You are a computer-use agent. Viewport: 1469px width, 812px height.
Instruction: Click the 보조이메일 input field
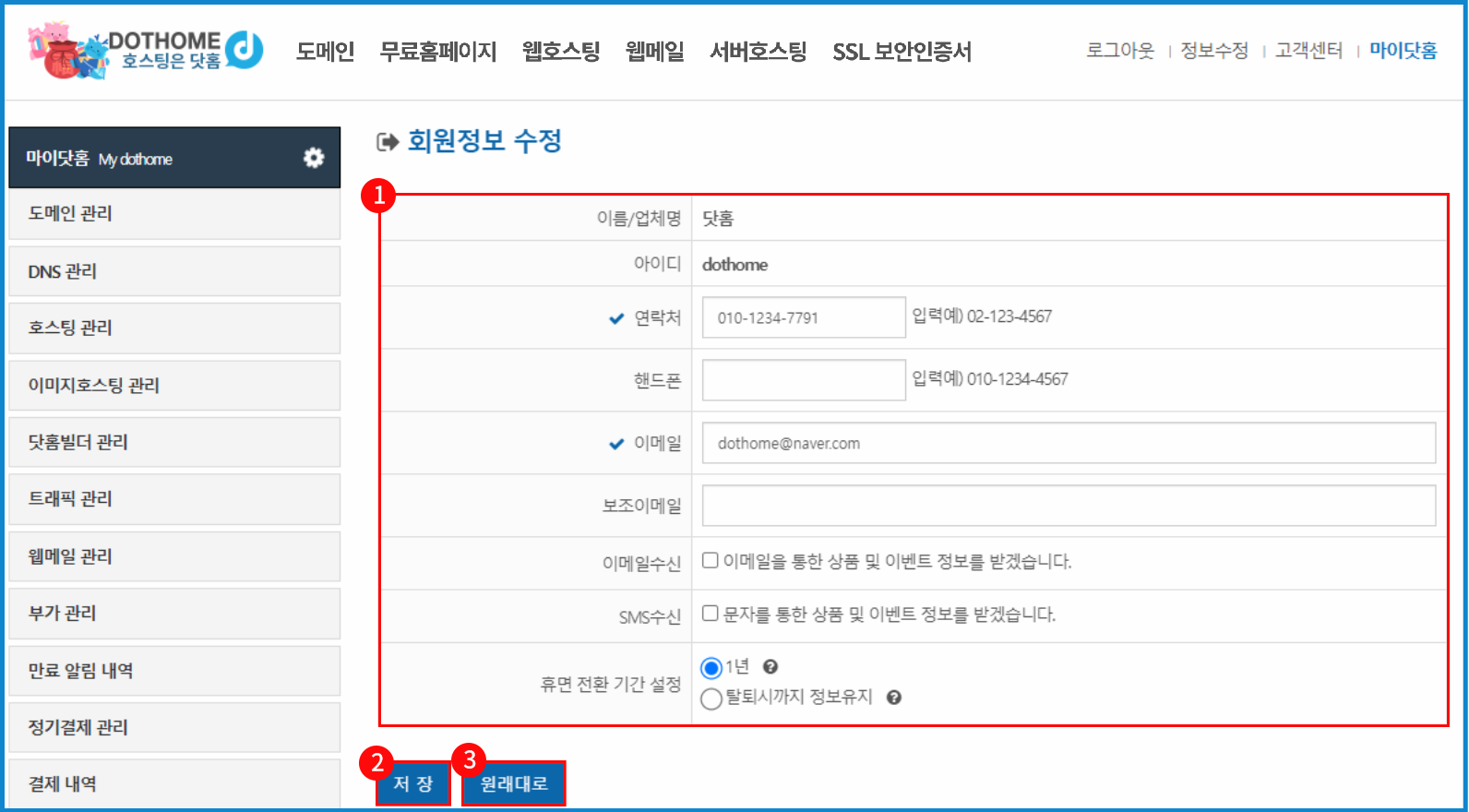pos(1069,506)
